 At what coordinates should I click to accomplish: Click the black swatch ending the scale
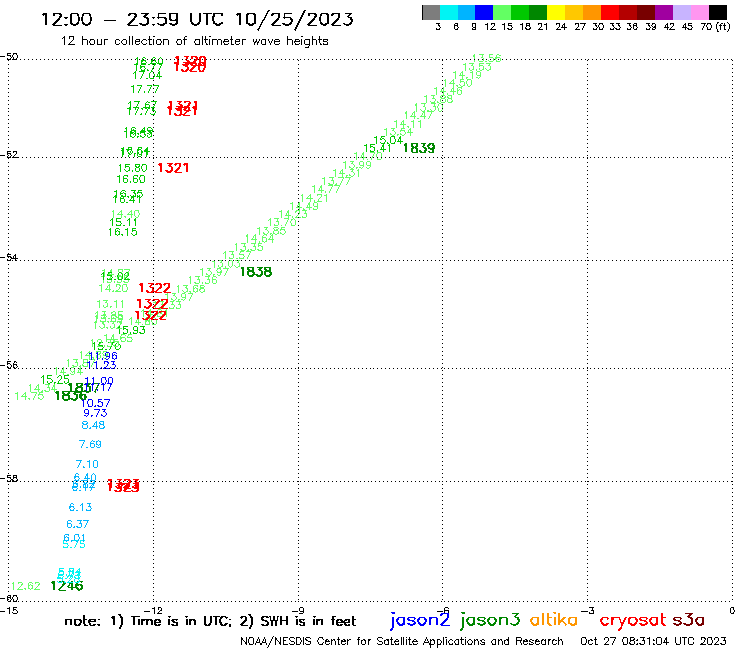coord(718,12)
